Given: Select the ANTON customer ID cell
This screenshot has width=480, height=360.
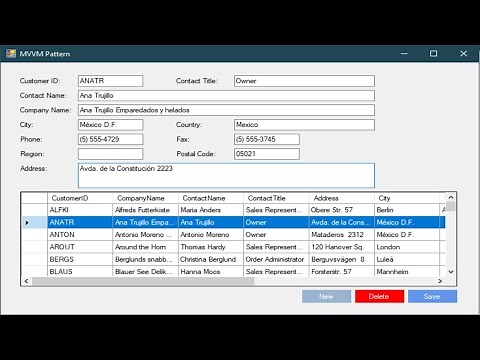Looking at the screenshot, I should [80, 235].
